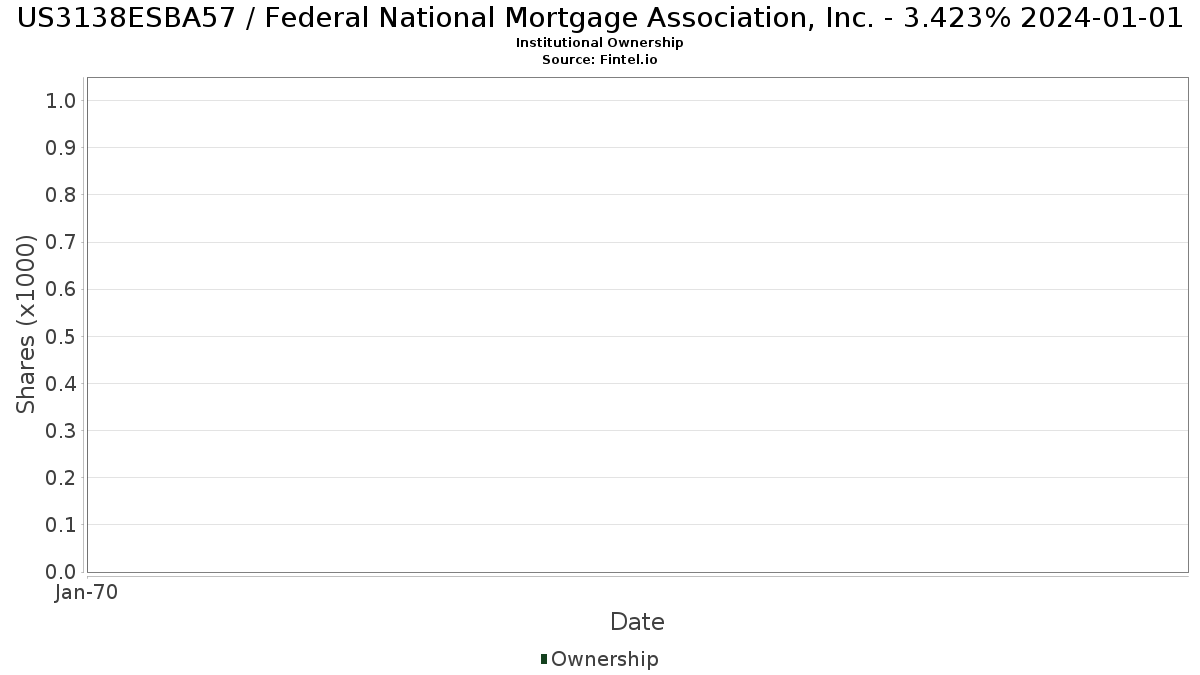Click the Date x-axis title

(x=637, y=622)
